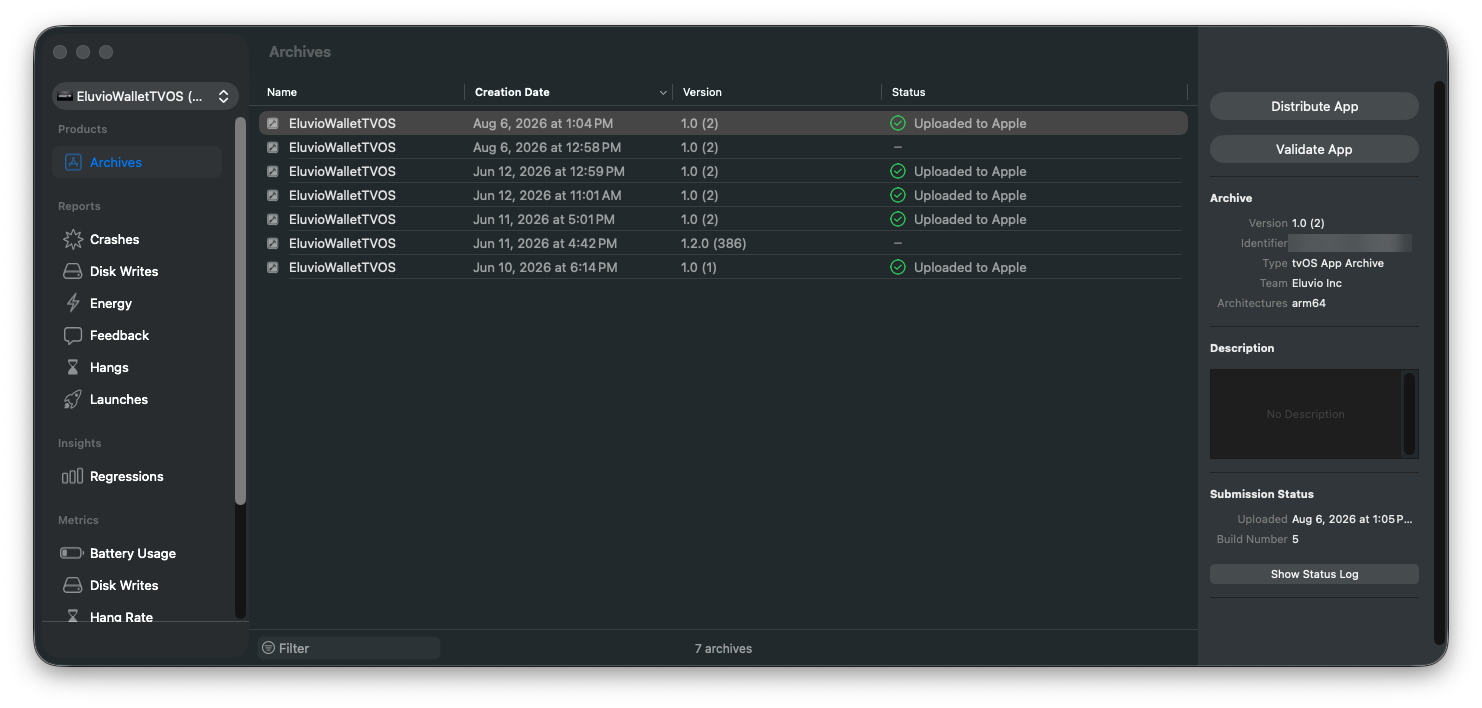Click the Archives icon in the sidebar
Image resolution: width=1482 pixels, height=708 pixels.
72,162
